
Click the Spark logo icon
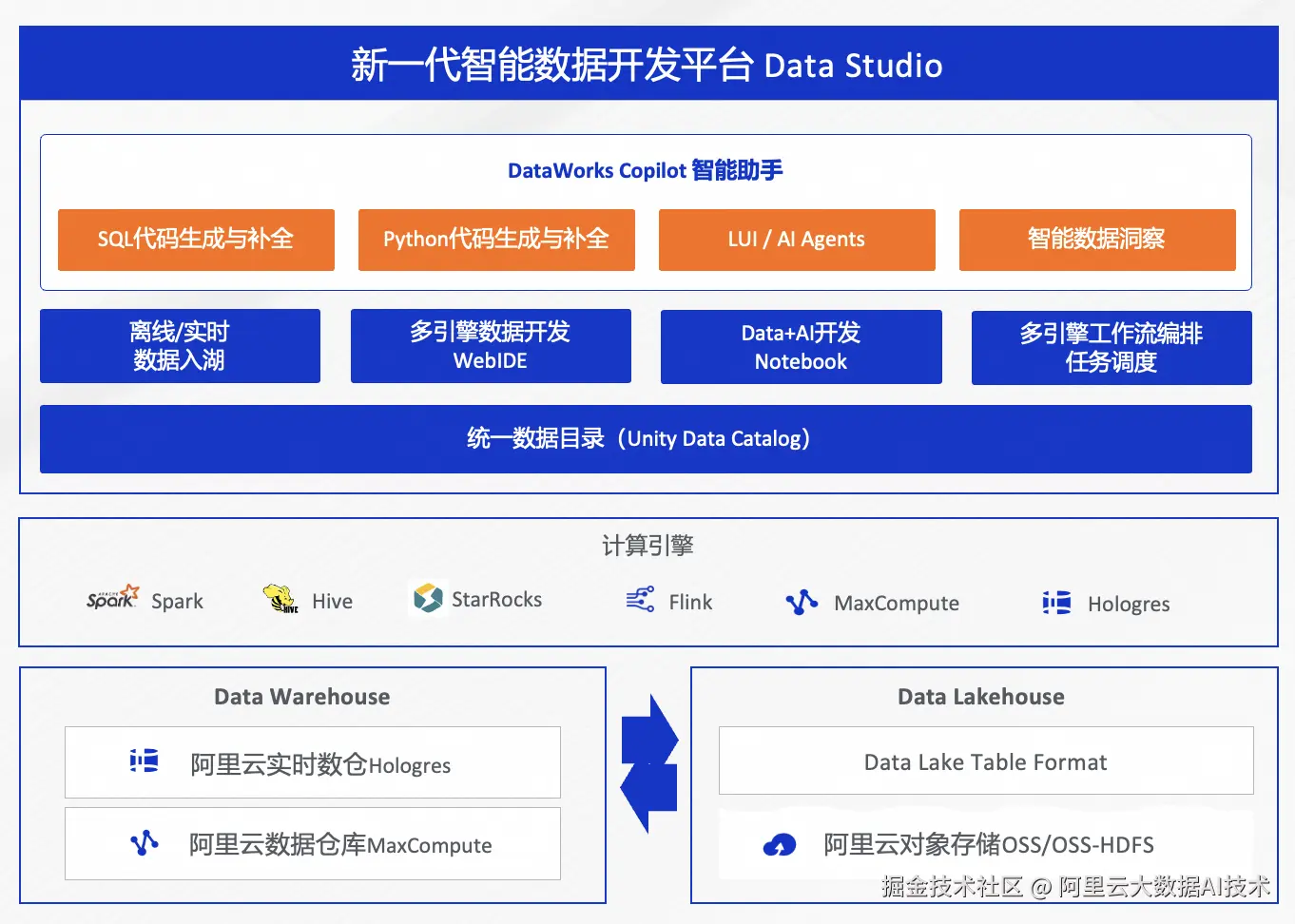113,598
